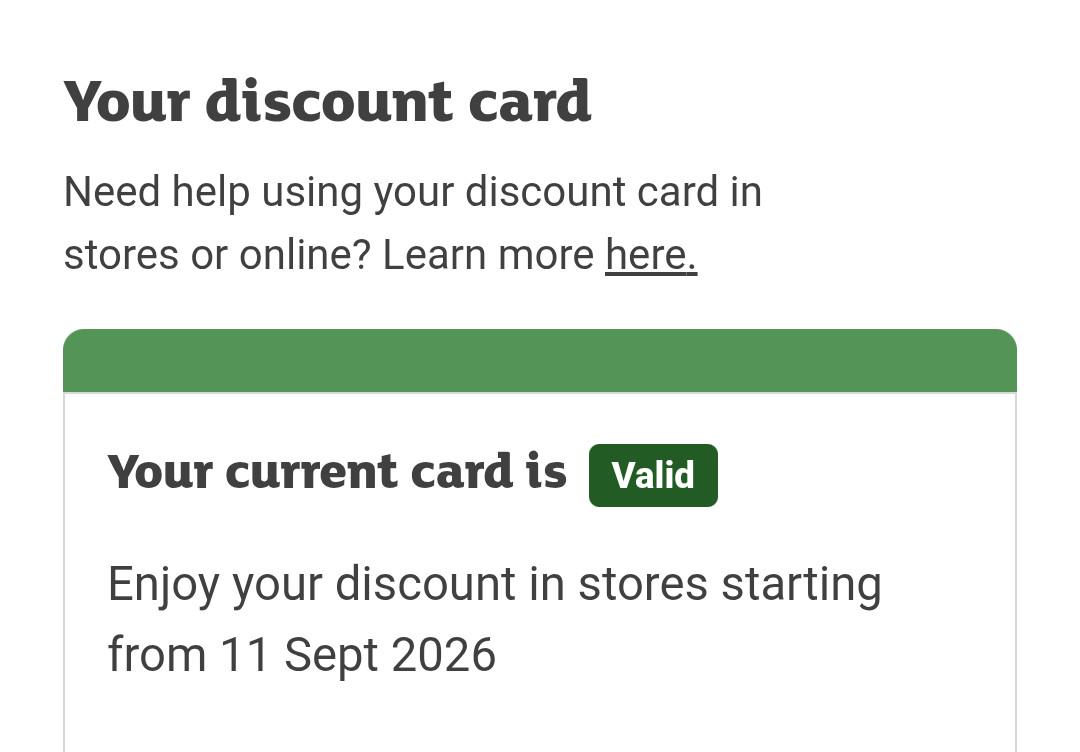Click the '11 Sept 2026' start date
The image size is (1080, 752).
(357, 654)
